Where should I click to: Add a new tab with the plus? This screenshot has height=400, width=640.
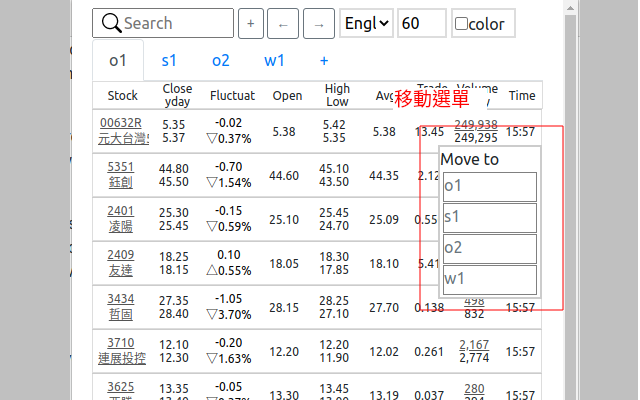coord(324,60)
